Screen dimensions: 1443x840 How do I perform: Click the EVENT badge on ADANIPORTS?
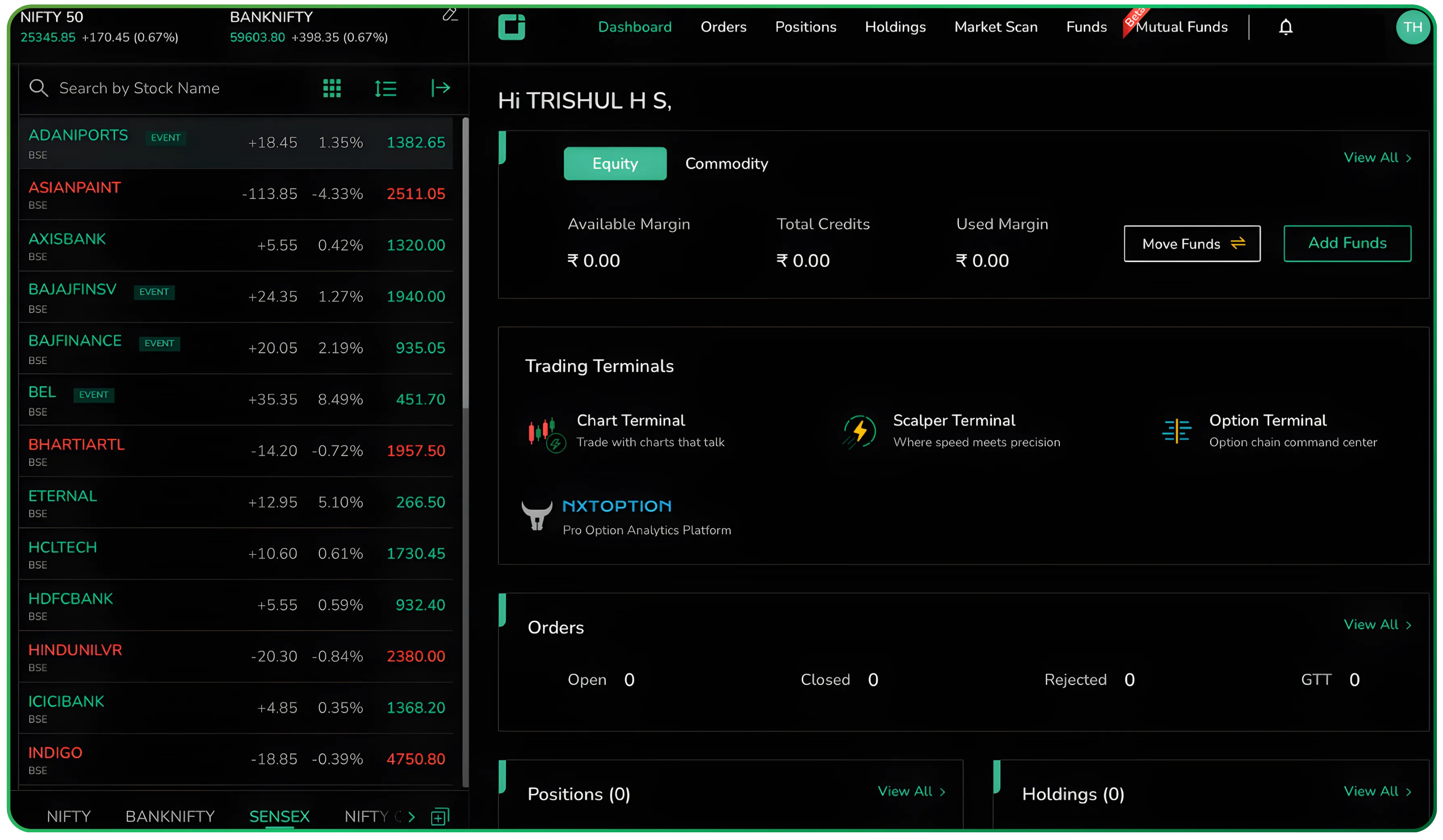pos(166,138)
